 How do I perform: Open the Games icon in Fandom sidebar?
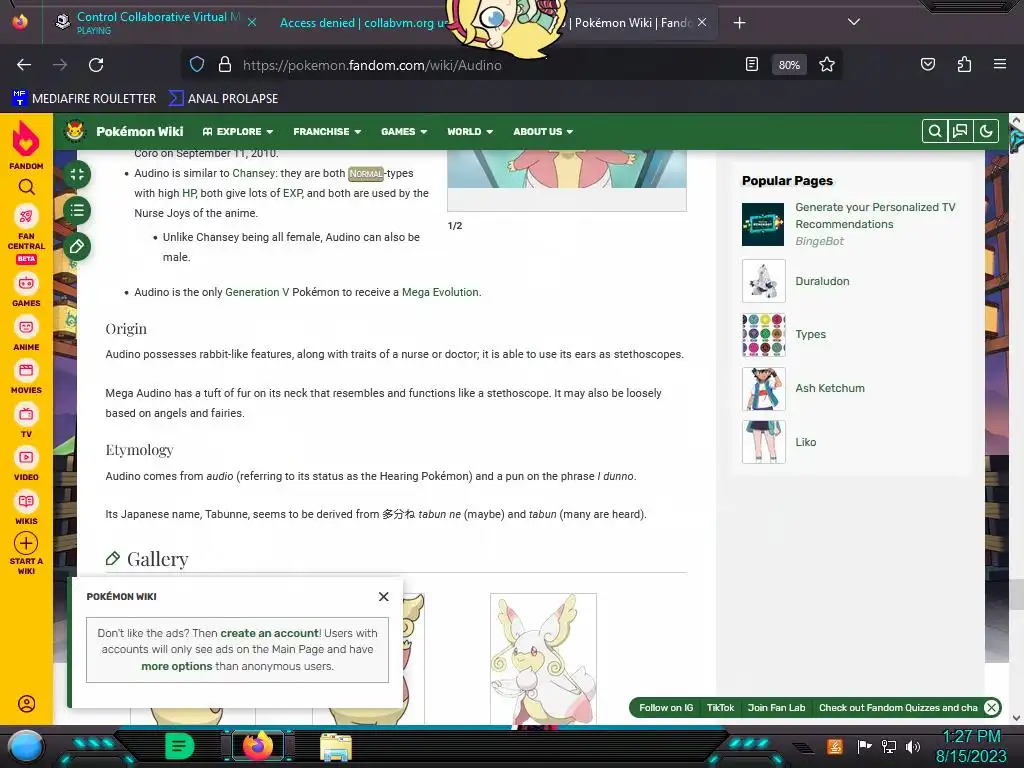[x=26, y=283]
